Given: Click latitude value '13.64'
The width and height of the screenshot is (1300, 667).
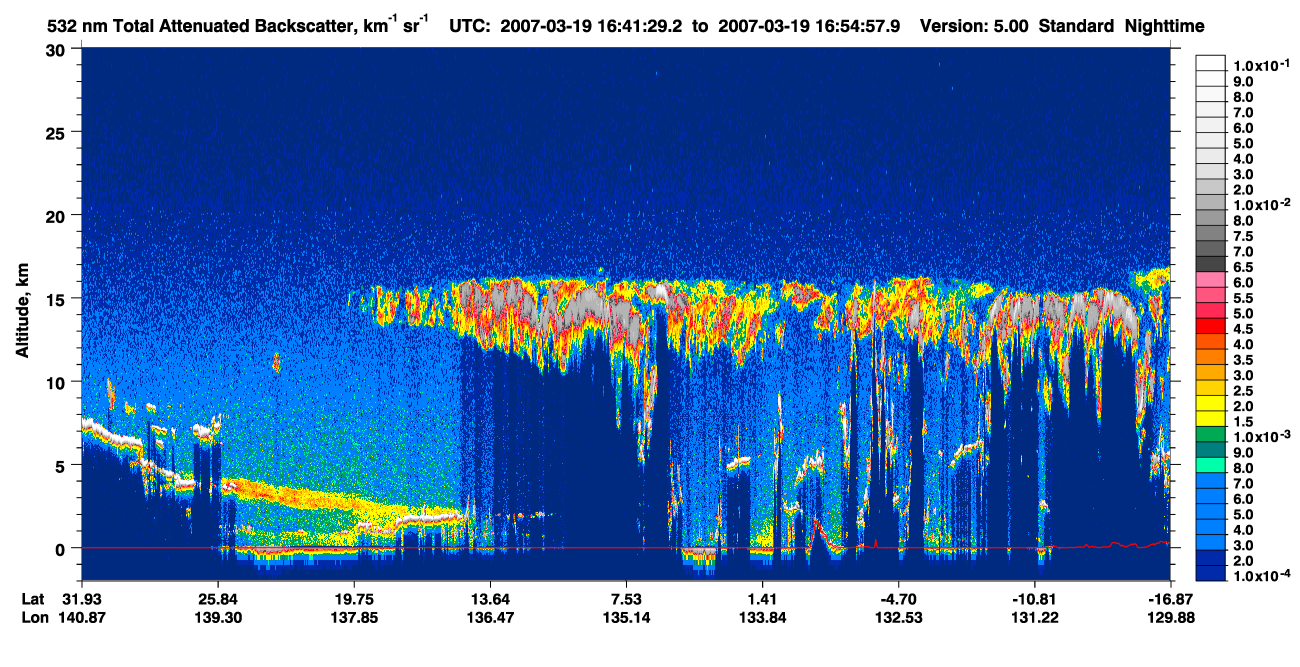Looking at the screenshot, I should tap(489, 599).
